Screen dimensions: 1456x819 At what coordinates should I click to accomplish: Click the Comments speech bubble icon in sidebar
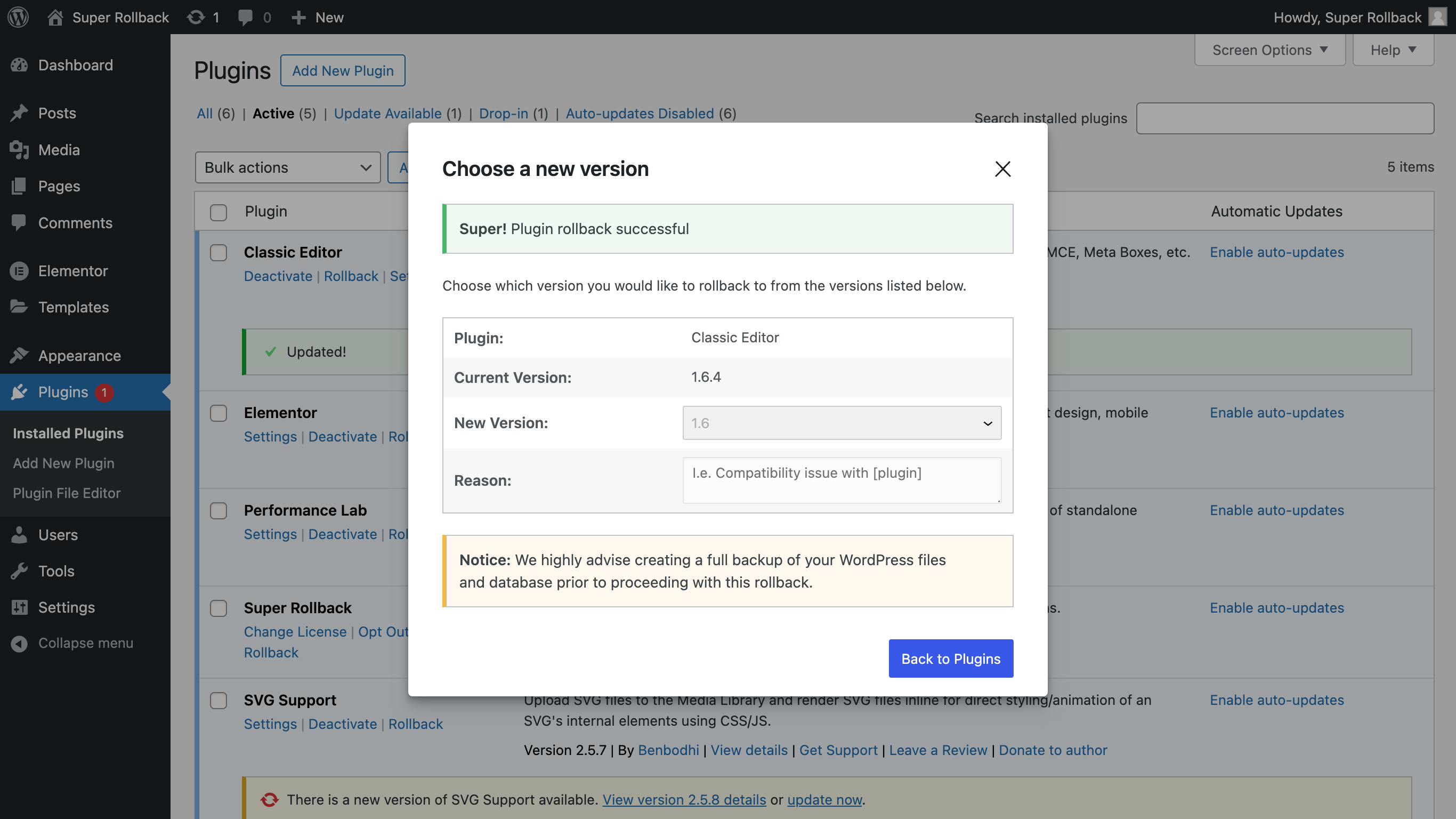(19, 223)
